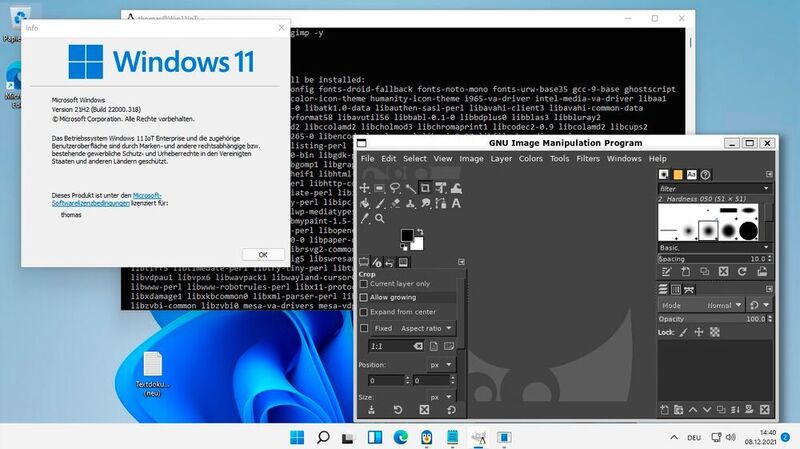The height and width of the screenshot is (449, 800).
Task: Reset Crop tool options to defaults
Action: point(451,410)
